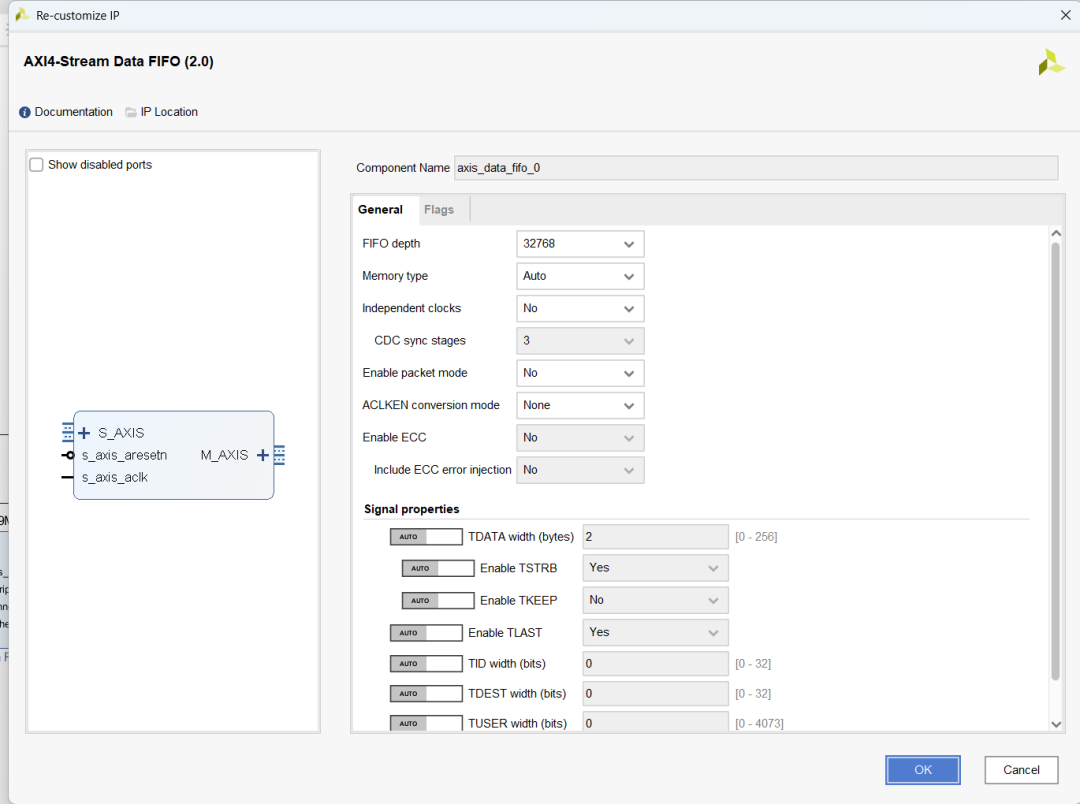Viewport: 1080px width, 804px height.
Task: Open the FIFO depth dropdown
Action: pyautogui.click(x=580, y=244)
